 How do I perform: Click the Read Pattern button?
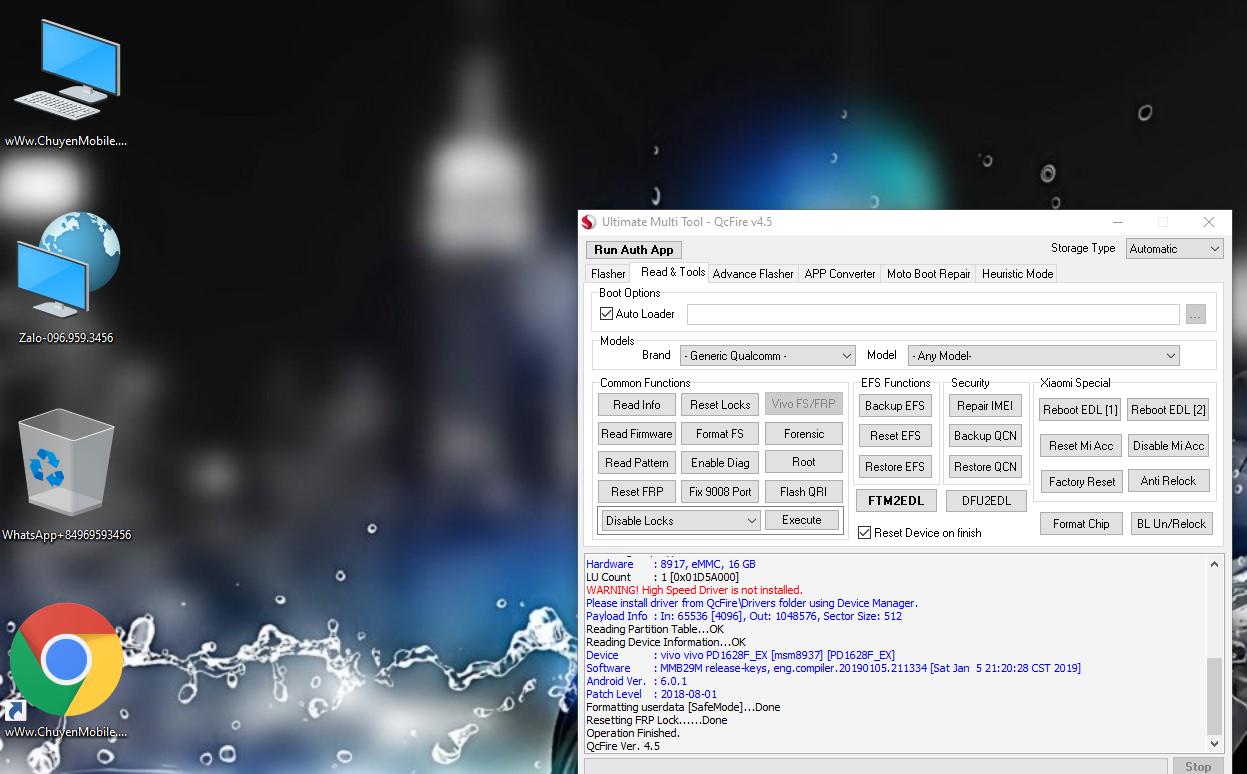point(637,463)
